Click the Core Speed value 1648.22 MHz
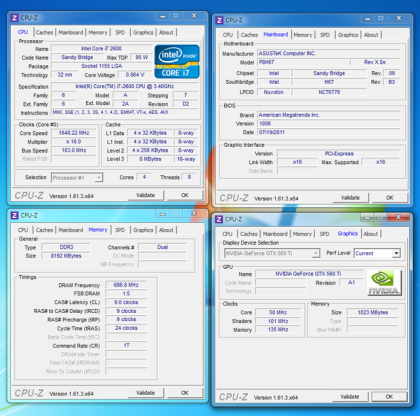Image resolution: width=420 pixels, height=416 pixels. click(x=74, y=133)
